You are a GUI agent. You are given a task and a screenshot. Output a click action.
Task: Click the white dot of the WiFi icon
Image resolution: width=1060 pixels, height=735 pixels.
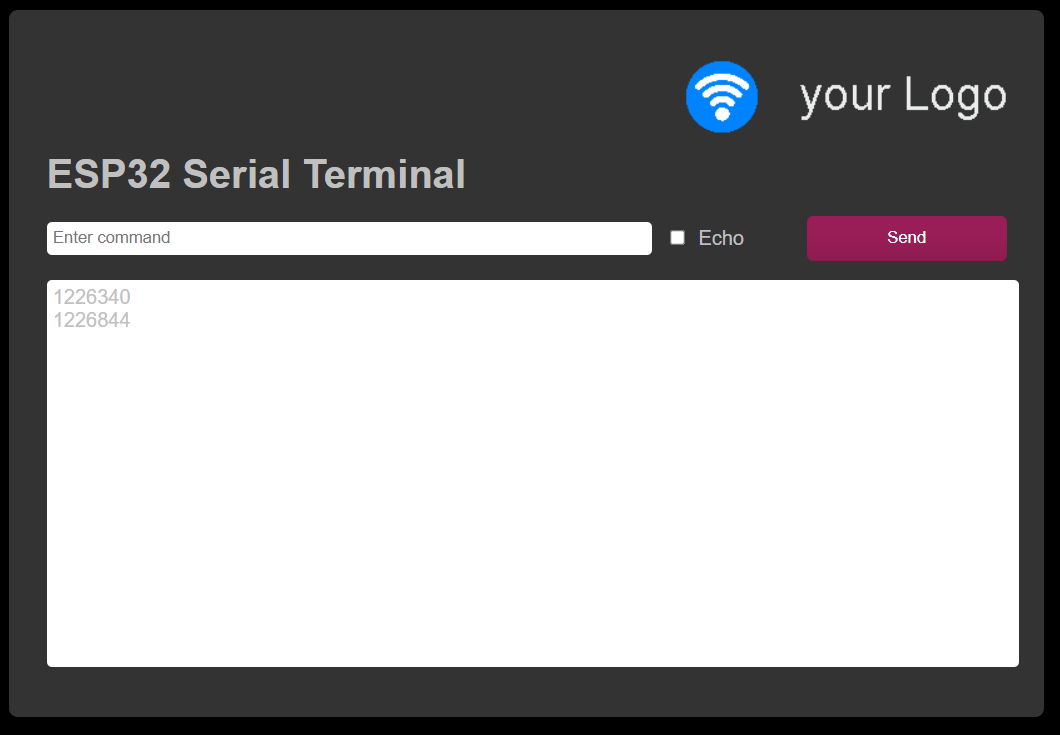(722, 114)
